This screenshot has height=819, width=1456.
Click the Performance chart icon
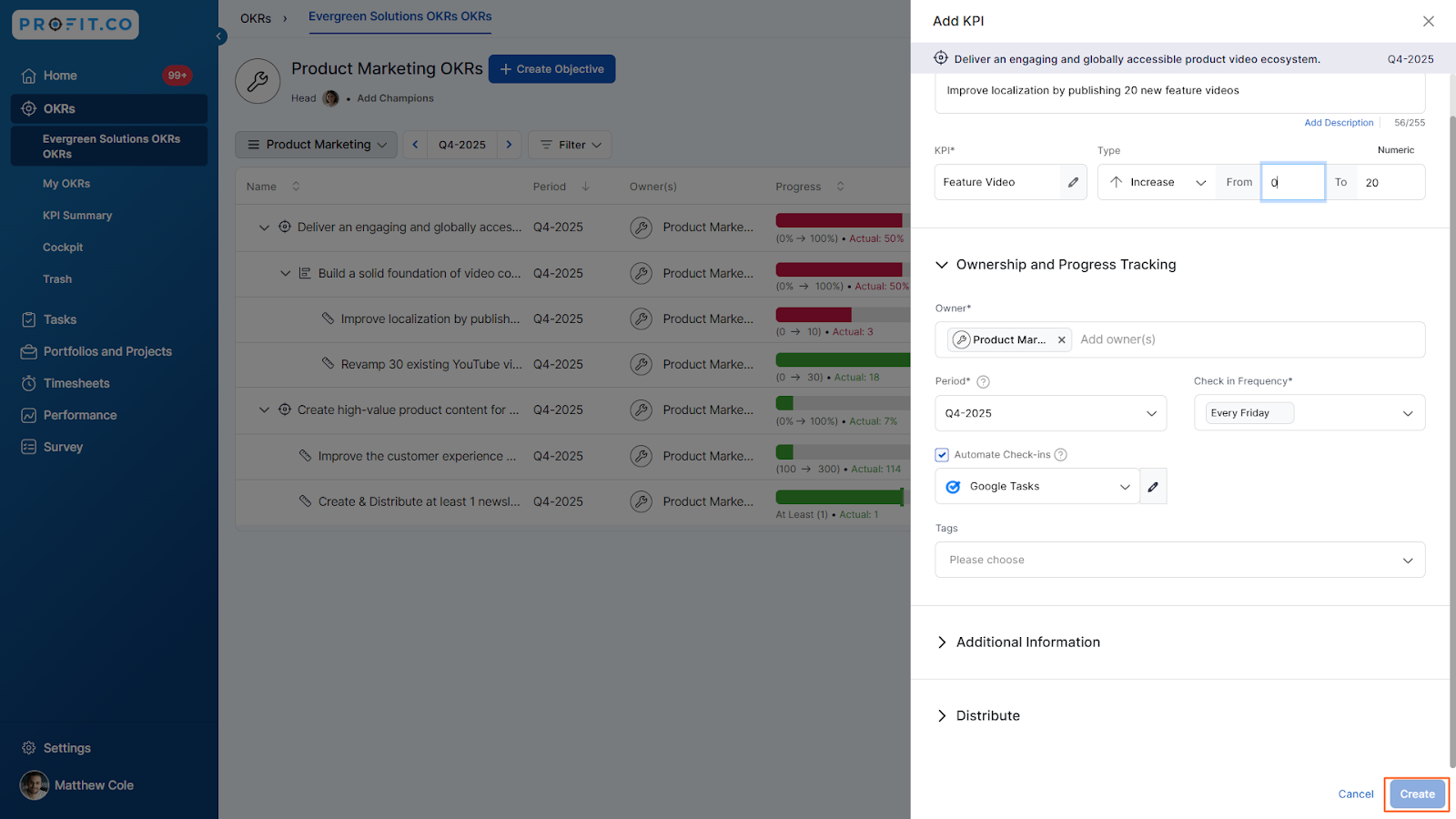point(29,415)
